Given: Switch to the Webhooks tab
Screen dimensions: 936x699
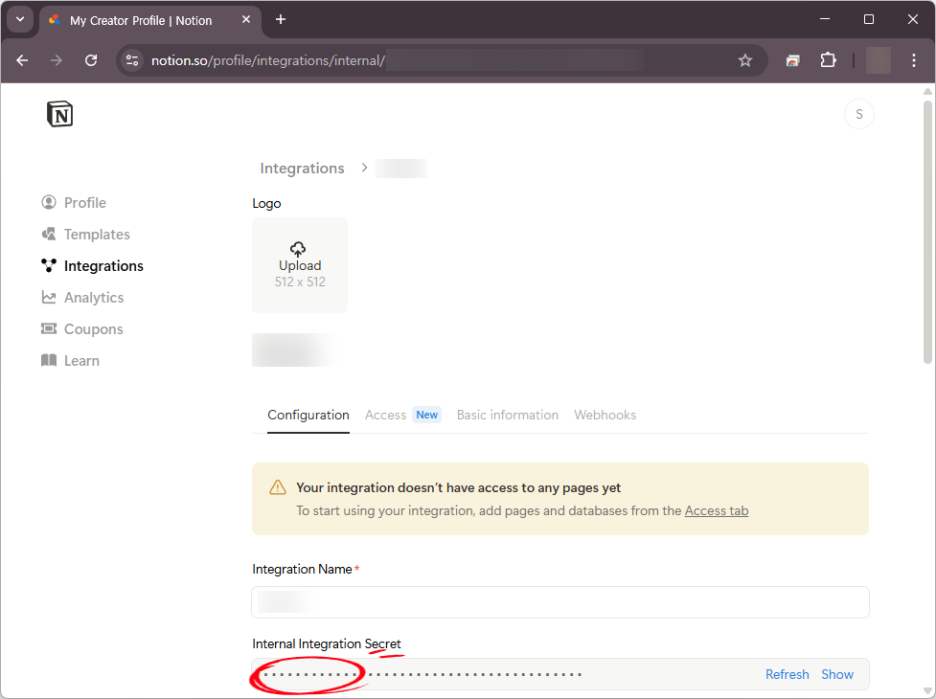Looking at the screenshot, I should [605, 415].
